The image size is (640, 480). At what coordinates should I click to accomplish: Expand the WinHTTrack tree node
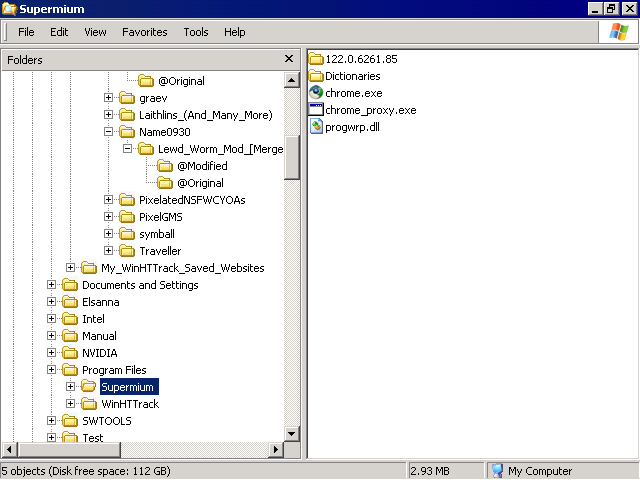point(70,404)
